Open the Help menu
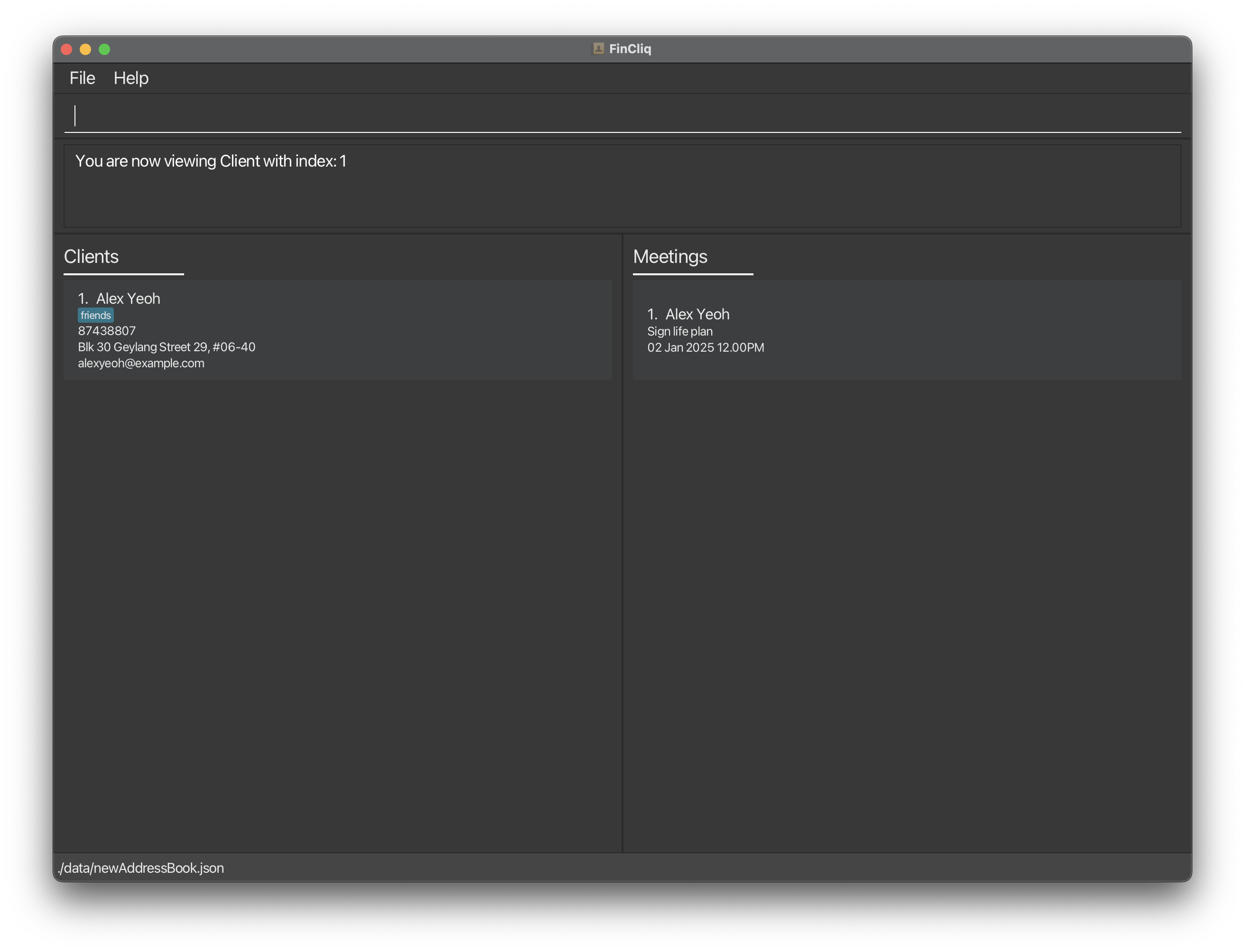Screen dimensions: 1245x952 (131, 78)
